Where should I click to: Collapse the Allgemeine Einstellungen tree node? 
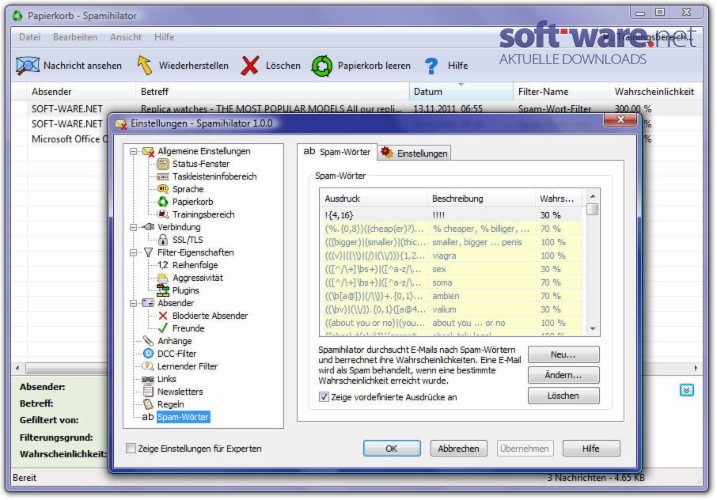[133, 151]
